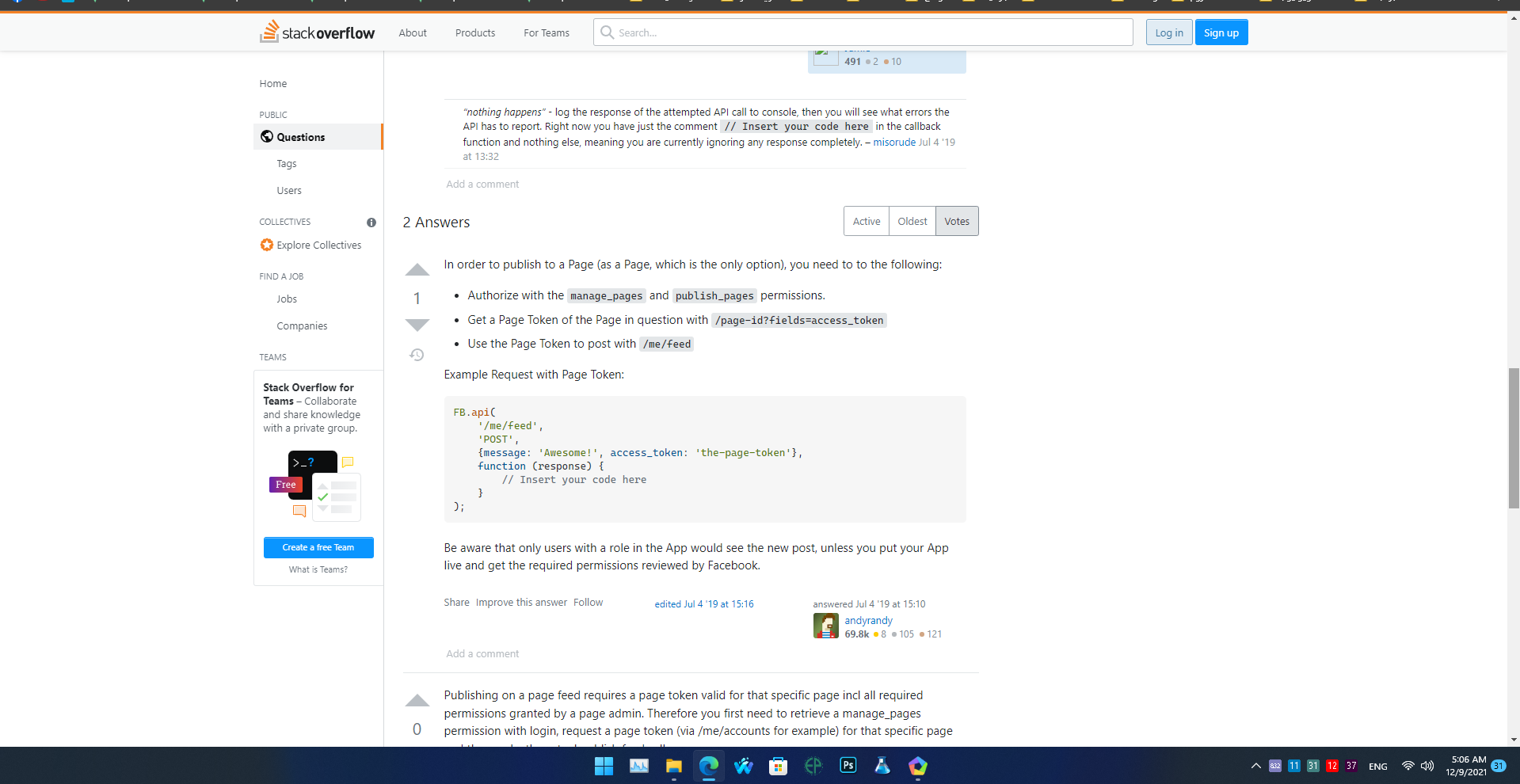Viewport: 1520px width, 784px height.
Task: Click the Log in button
Action: pyautogui.click(x=1169, y=32)
